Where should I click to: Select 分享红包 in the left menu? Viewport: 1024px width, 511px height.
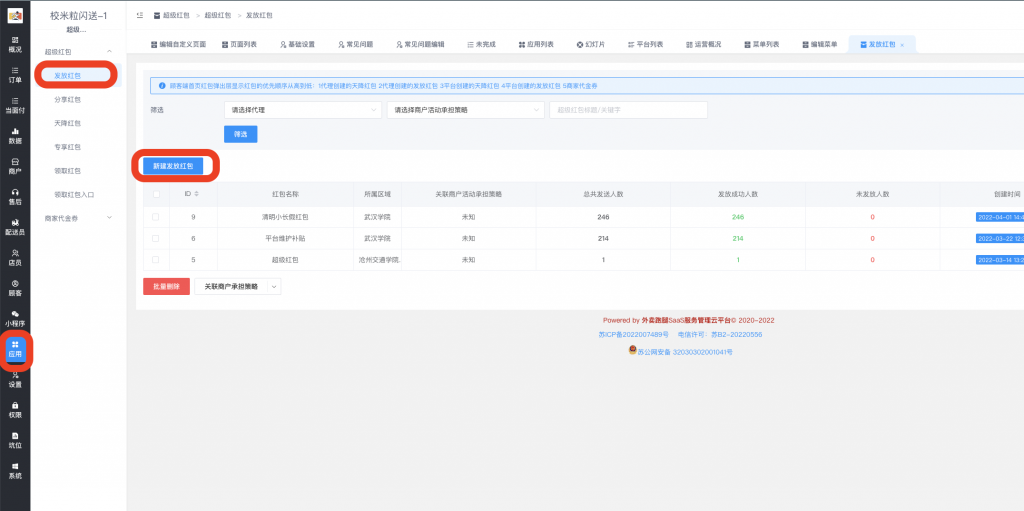[67, 99]
